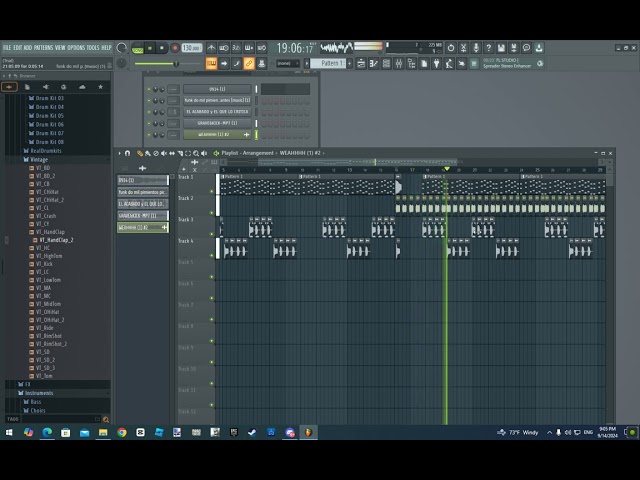Click the download icon in top toolbar
This screenshot has height=480, width=640.
(539, 48)
